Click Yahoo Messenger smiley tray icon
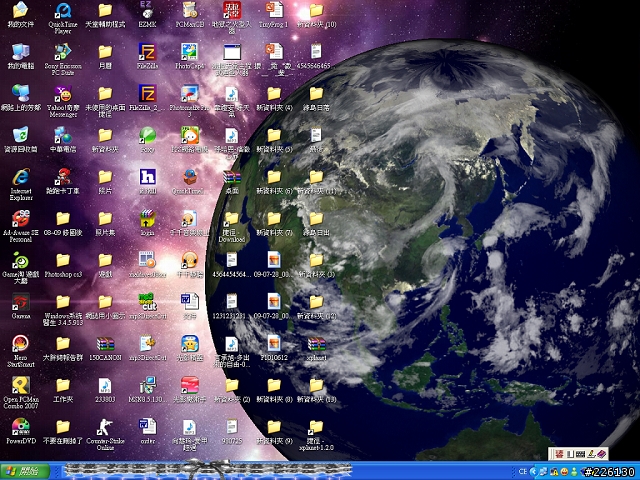The width and height of the screenshot is (640, 480). (x=564, y=472)
